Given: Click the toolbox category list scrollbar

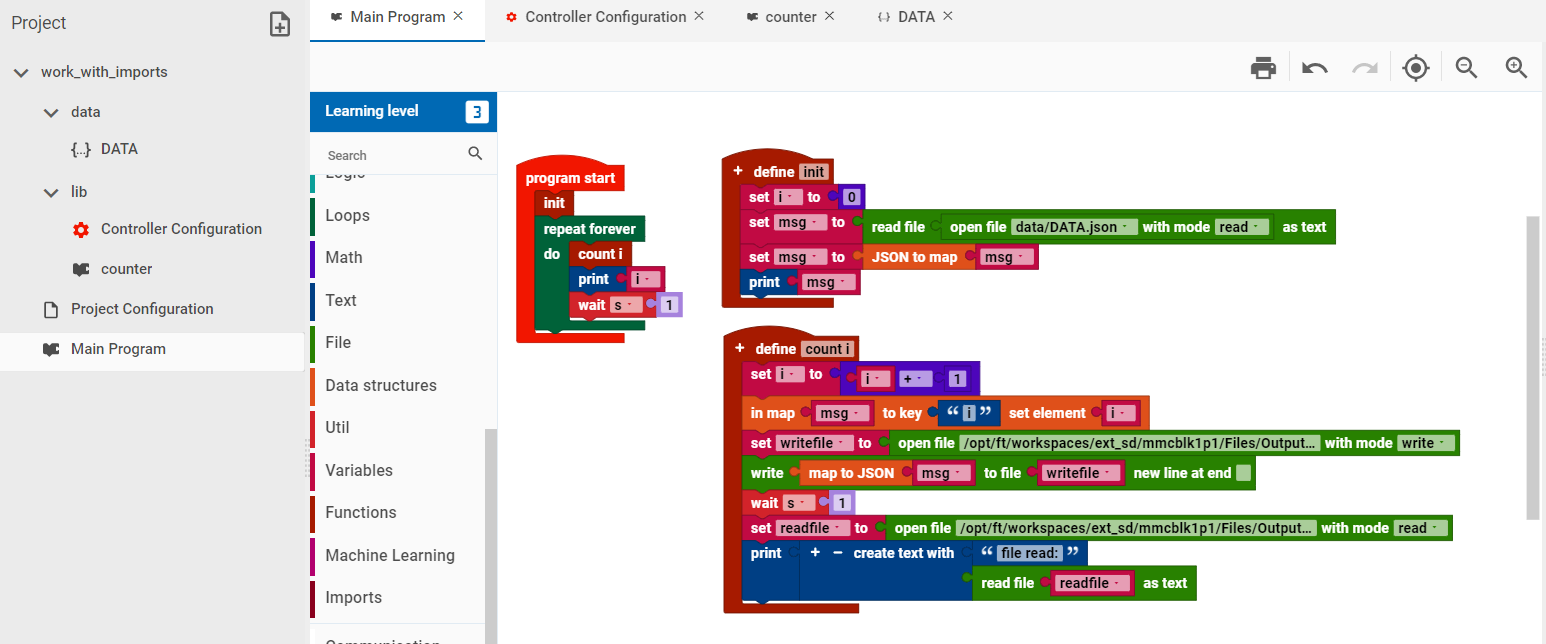Looking at the screenshot, I should (490, 536).
